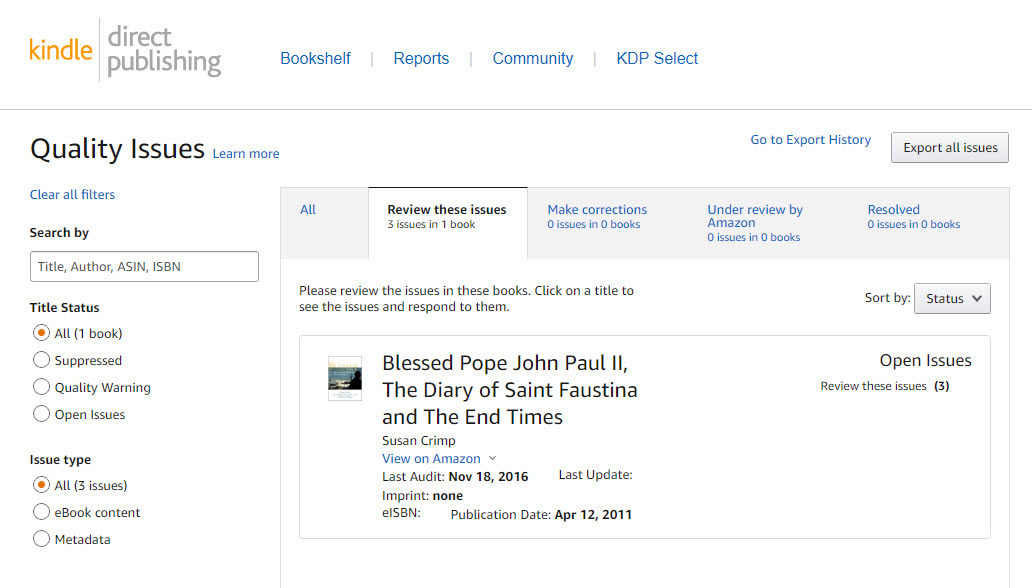Expand the View on Amazon chevron
1032x588 pixels.
(492, 458)
